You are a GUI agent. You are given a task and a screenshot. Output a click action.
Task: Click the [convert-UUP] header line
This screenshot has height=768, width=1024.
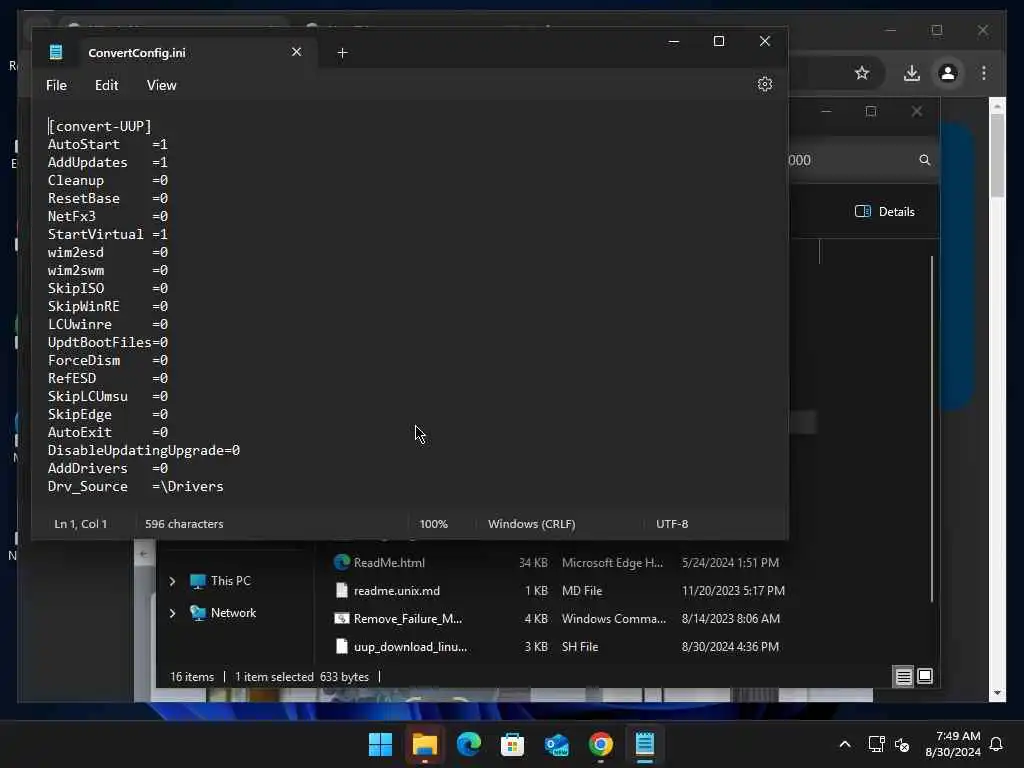pos(99,126)
